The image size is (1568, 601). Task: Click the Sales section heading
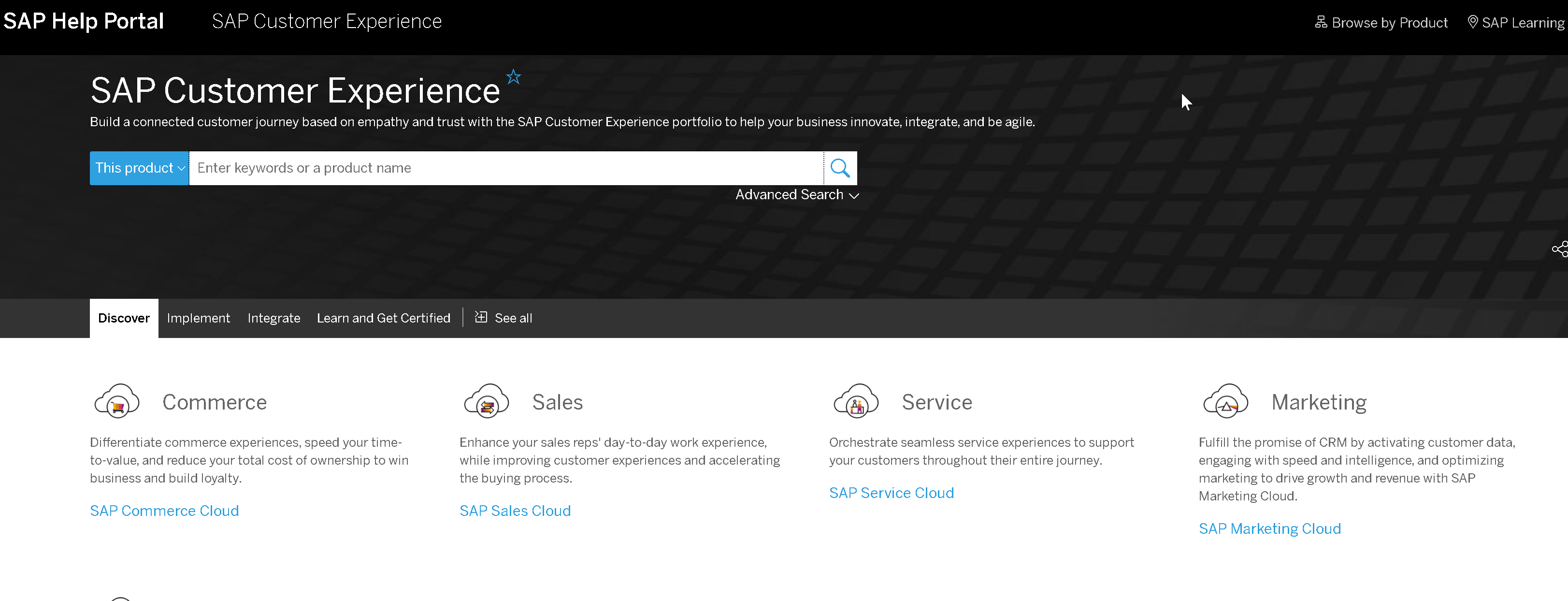pyautogui.click(x=557, y=402)
